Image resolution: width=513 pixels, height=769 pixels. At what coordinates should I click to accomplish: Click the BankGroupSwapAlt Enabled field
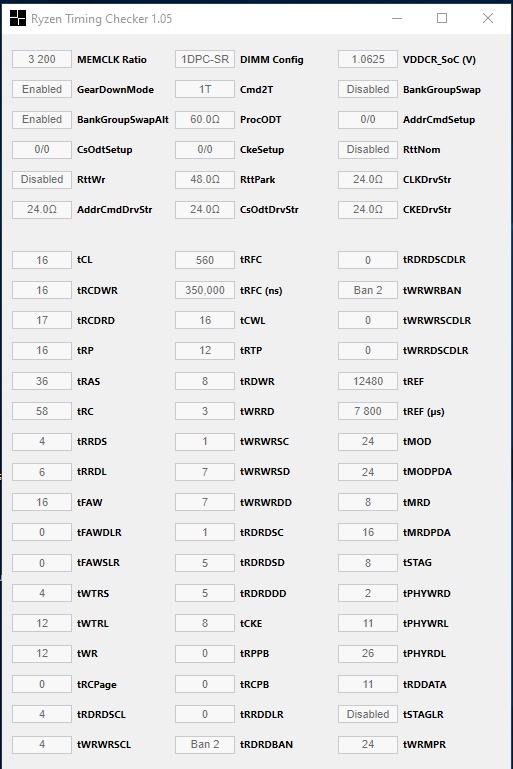42,119
